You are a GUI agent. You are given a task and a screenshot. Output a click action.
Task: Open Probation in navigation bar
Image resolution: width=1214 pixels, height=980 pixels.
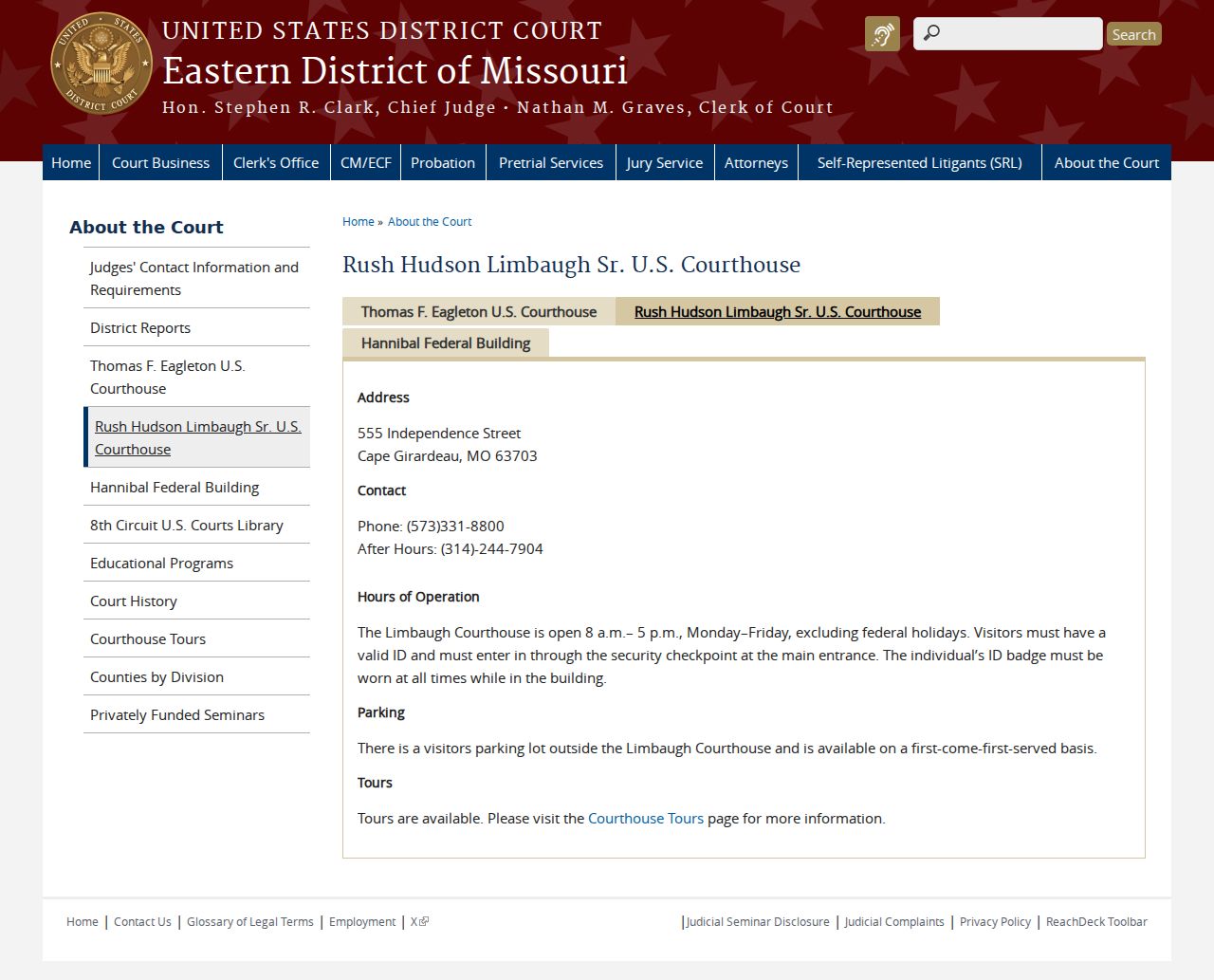pos(443,162)
